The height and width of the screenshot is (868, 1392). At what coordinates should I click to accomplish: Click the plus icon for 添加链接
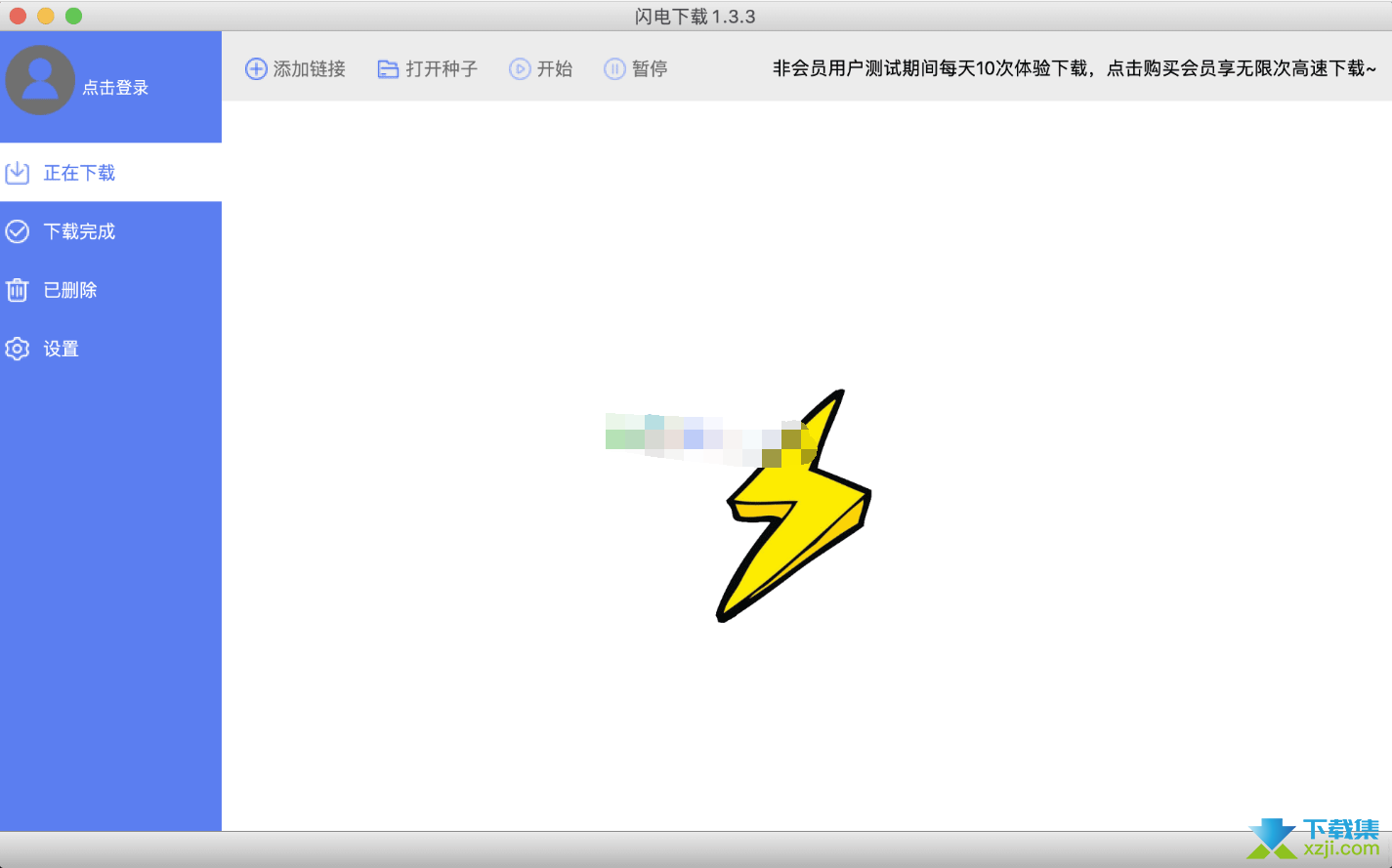click(256, 68)
